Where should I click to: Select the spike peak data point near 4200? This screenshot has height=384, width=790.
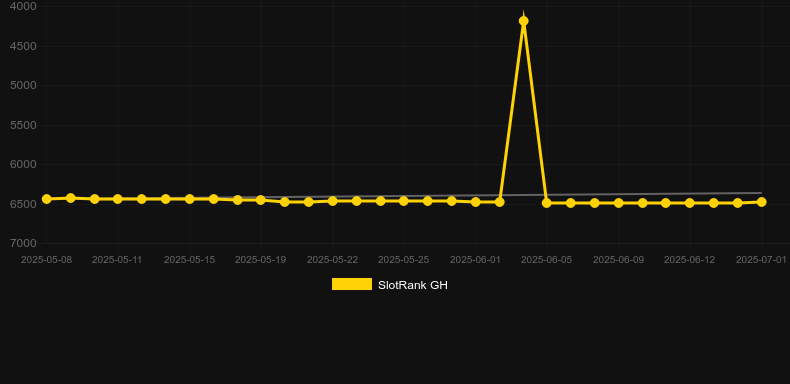(523, 21)
